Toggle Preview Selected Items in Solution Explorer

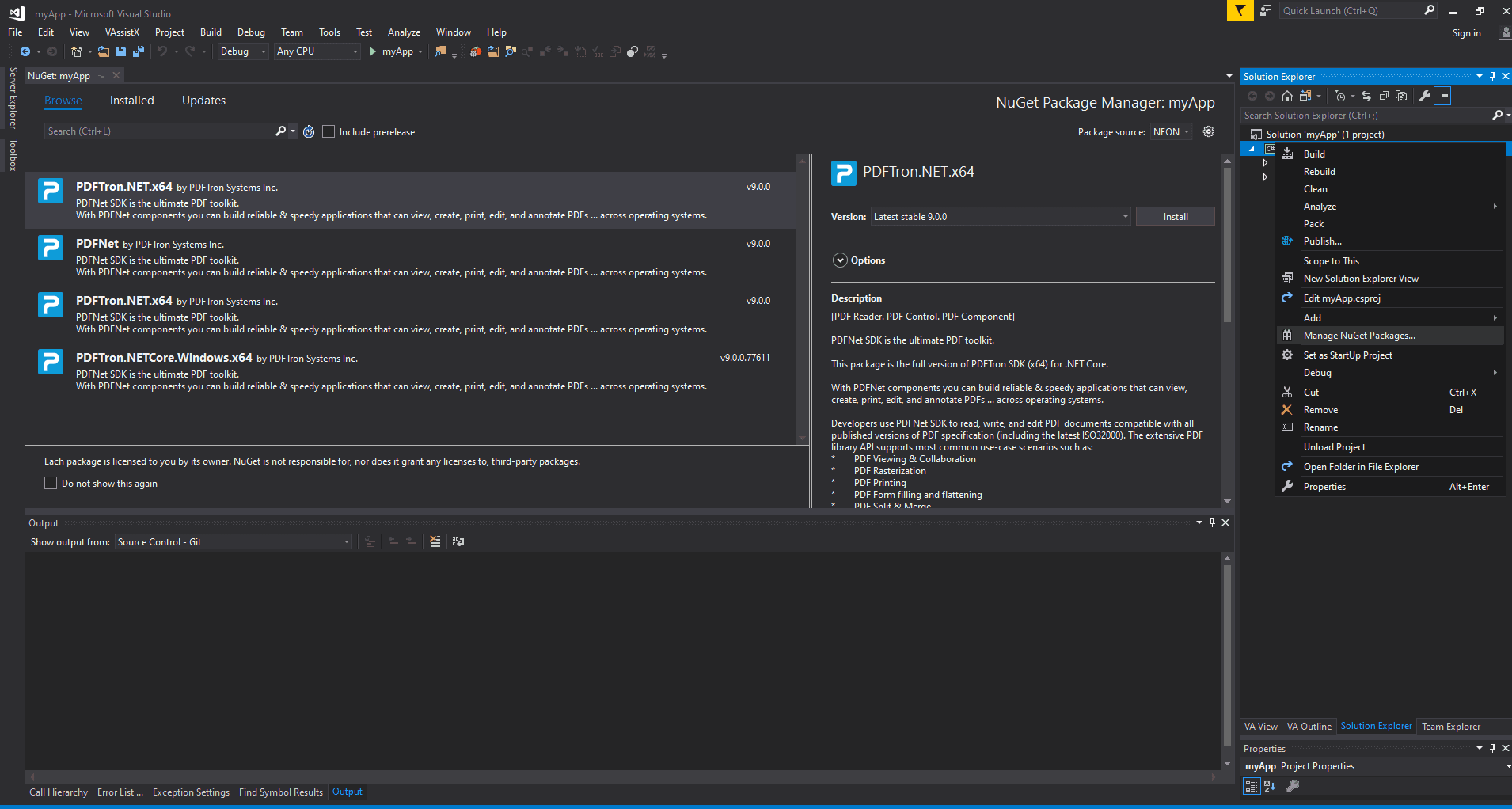(x=1443, y=96)
